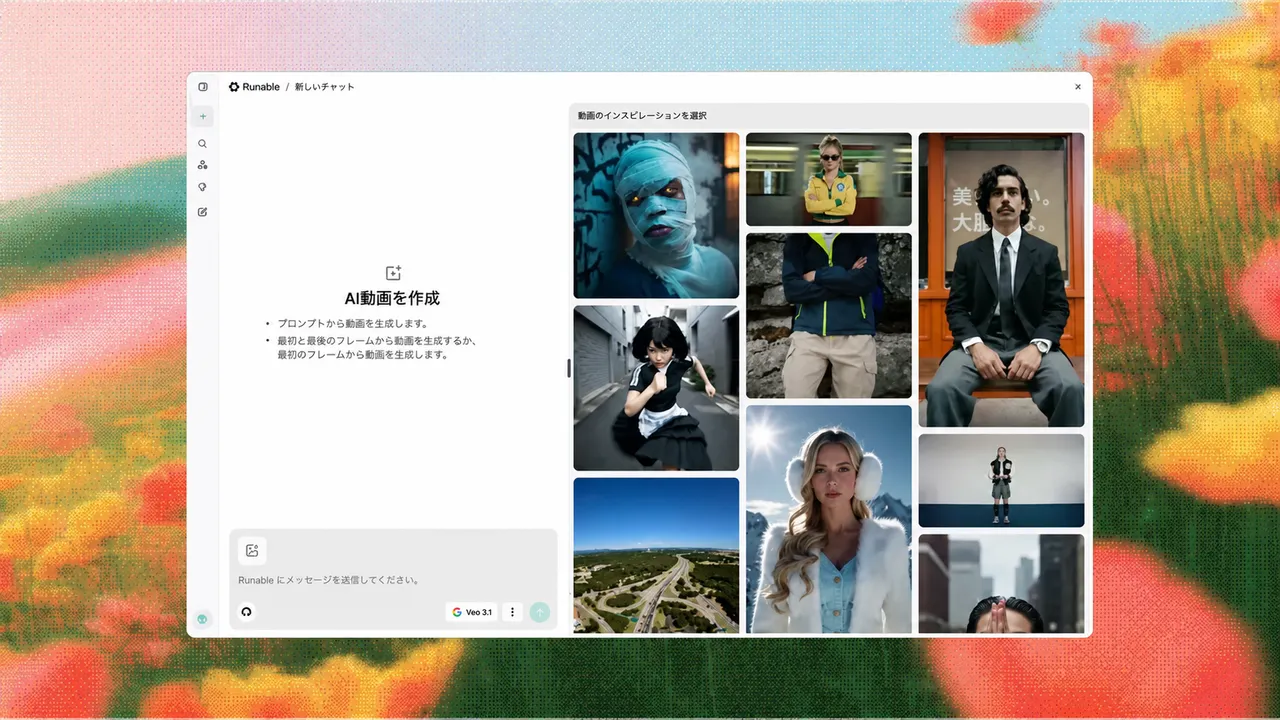Open the three-dot more options menu
The image size is (1280, 720).
coord(513,612)
